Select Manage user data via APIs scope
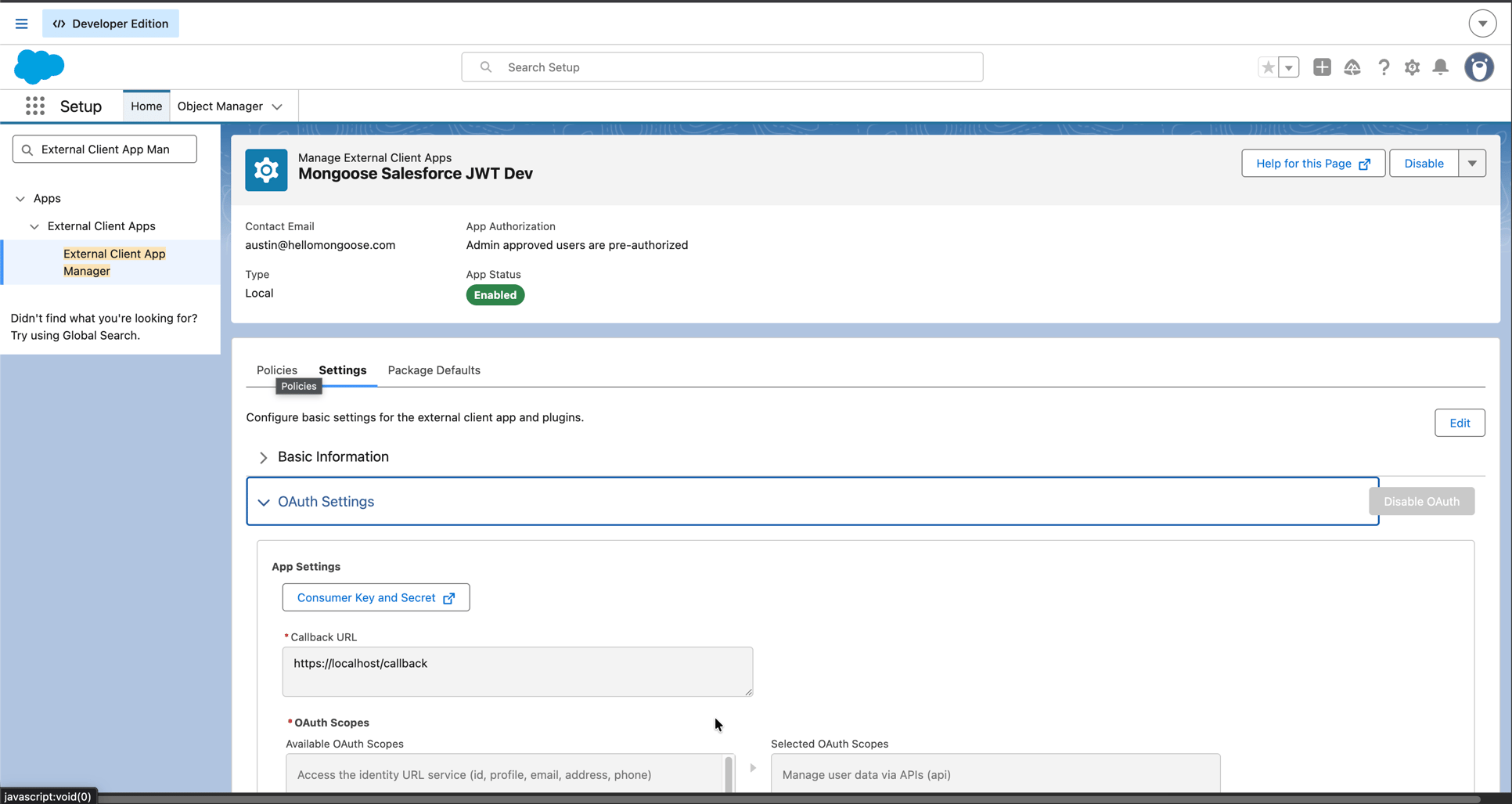Viewport: 1512px width, 804px height. pyautogui.click(x=866, y=775)
